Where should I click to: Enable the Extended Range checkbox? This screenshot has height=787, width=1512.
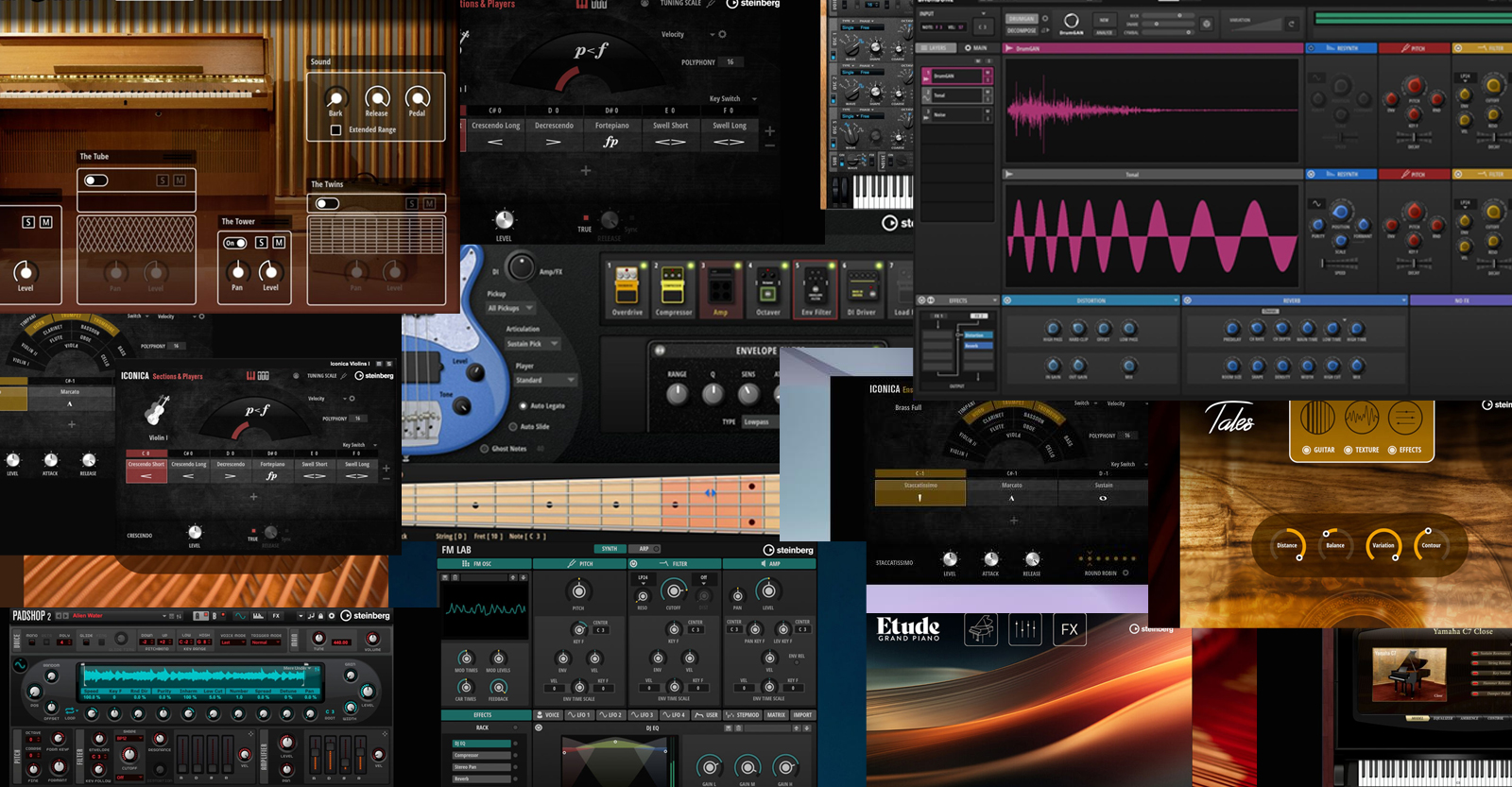pyautogui.click(x=335, y=130)
